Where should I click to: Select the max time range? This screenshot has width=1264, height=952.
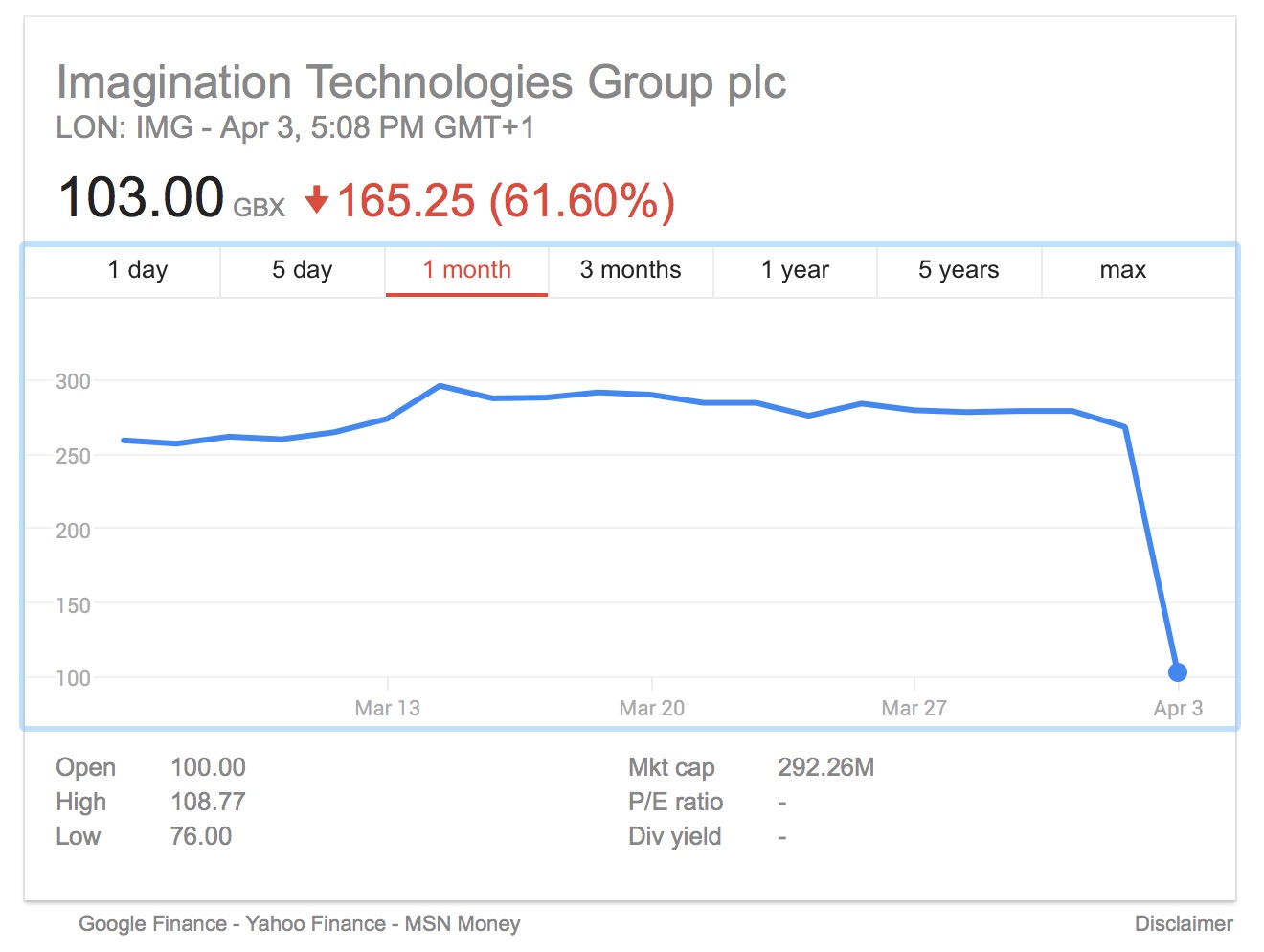[x=1122, y=270]
